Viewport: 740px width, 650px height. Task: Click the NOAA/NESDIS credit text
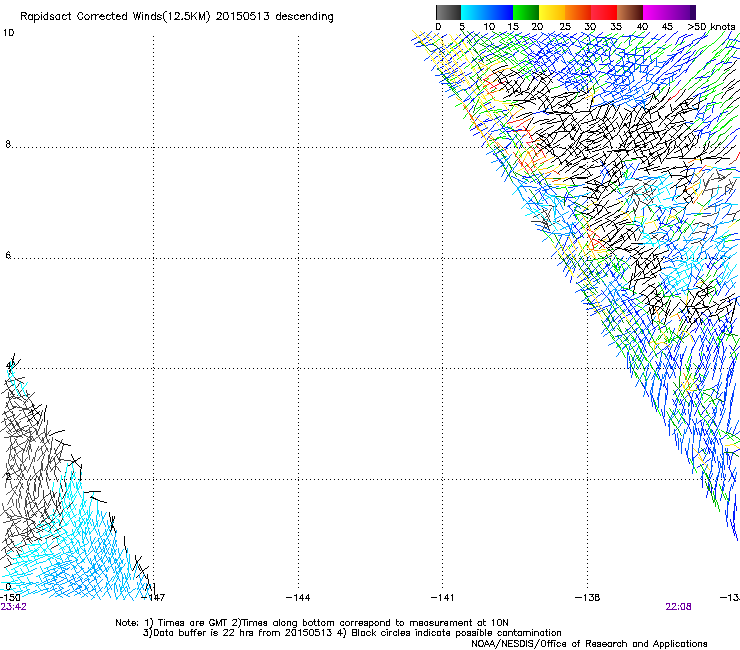589,644
